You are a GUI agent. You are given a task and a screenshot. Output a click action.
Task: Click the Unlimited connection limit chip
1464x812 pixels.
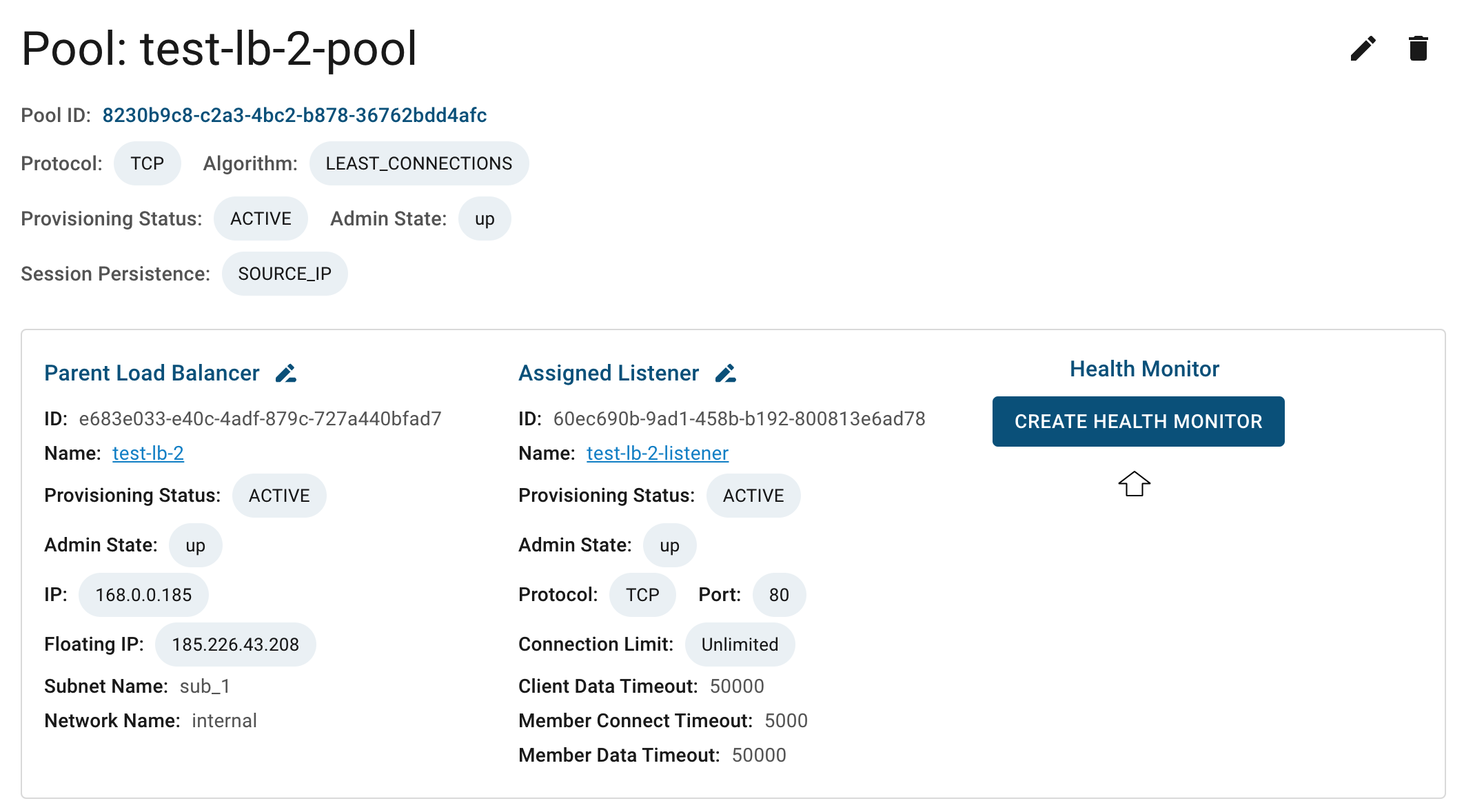[740, 644]
